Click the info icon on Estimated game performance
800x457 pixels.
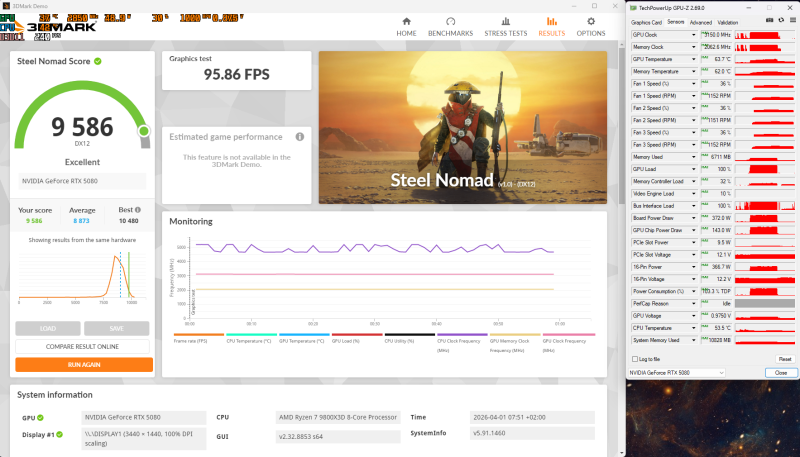pyautogui.click(x=300, y=137)
